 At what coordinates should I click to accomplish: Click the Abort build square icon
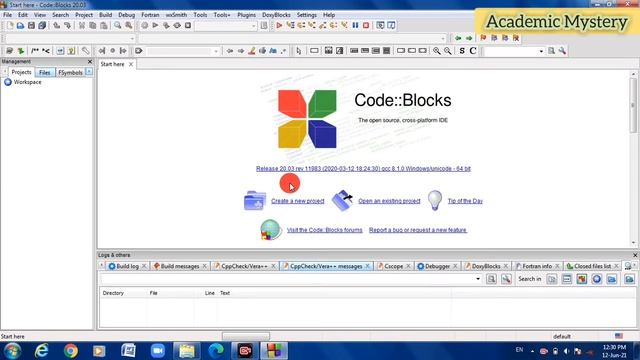188,25
